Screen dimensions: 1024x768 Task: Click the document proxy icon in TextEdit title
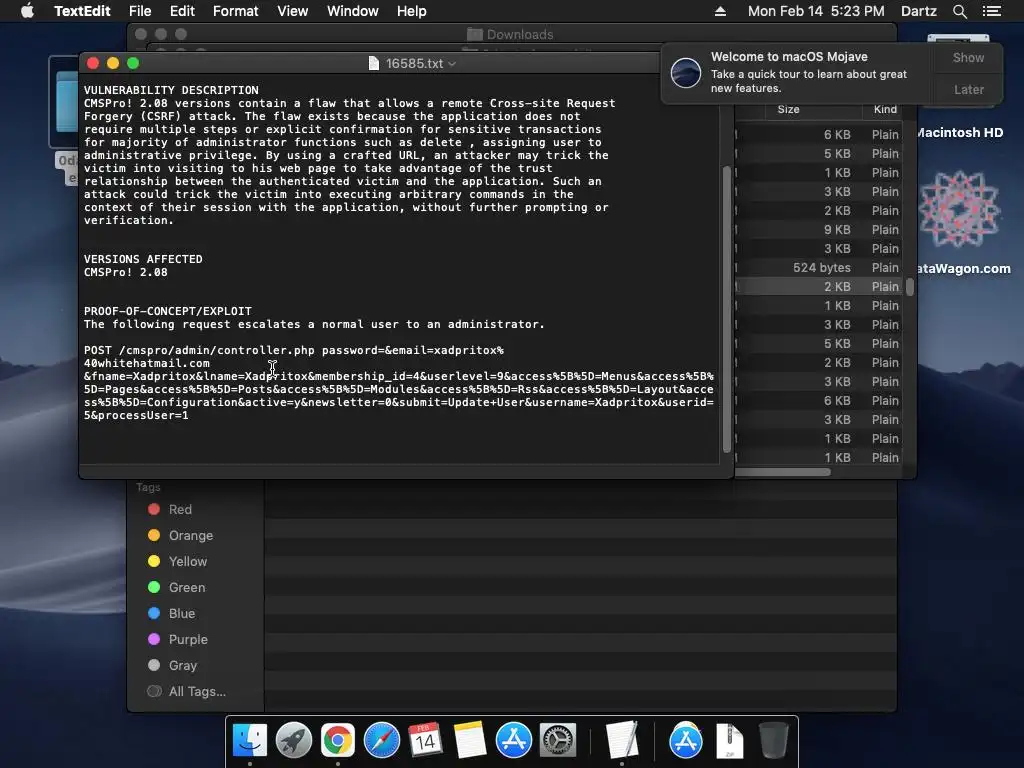(374, 63)
